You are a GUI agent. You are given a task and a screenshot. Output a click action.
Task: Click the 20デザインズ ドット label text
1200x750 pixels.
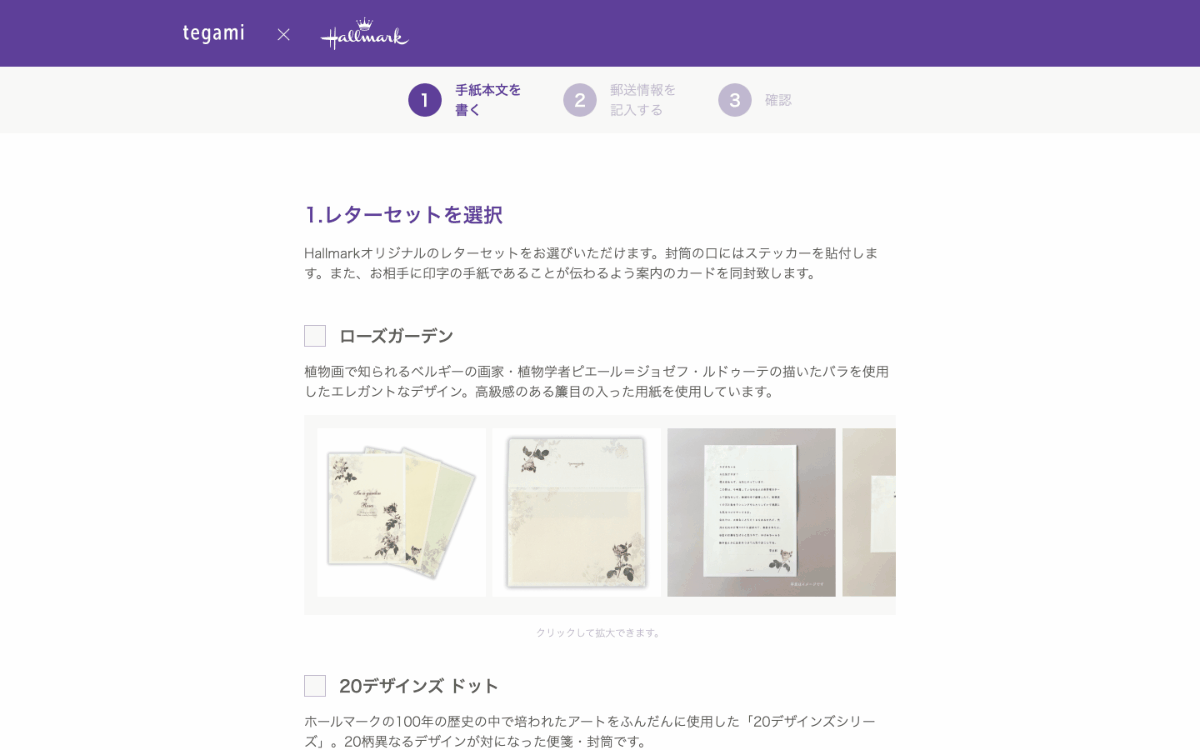click(x=419, y=686)
